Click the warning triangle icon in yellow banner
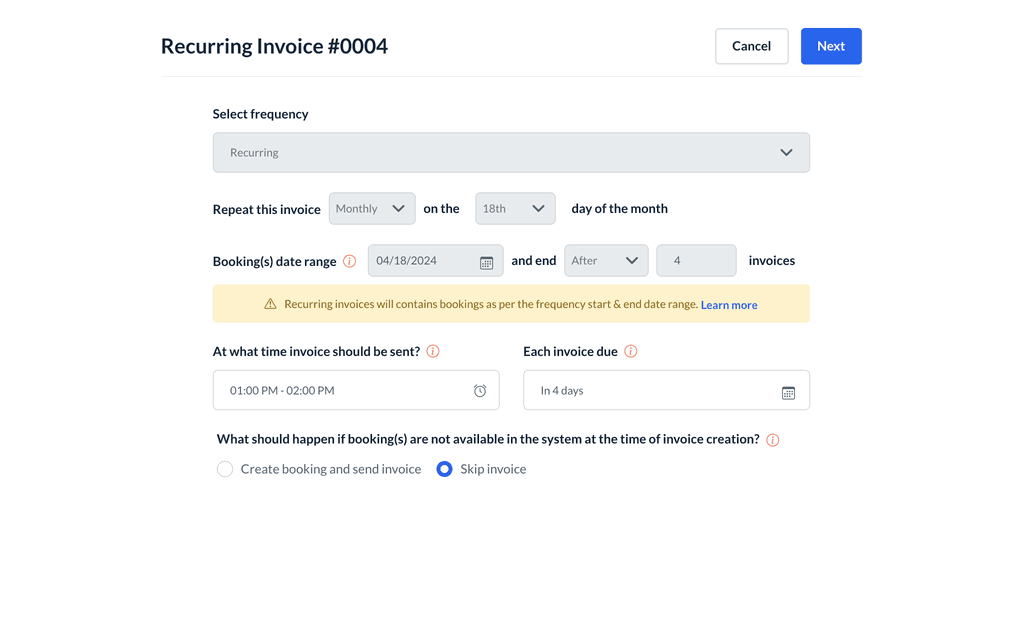This screenshot has width=1026, height=624. point(270,304)
